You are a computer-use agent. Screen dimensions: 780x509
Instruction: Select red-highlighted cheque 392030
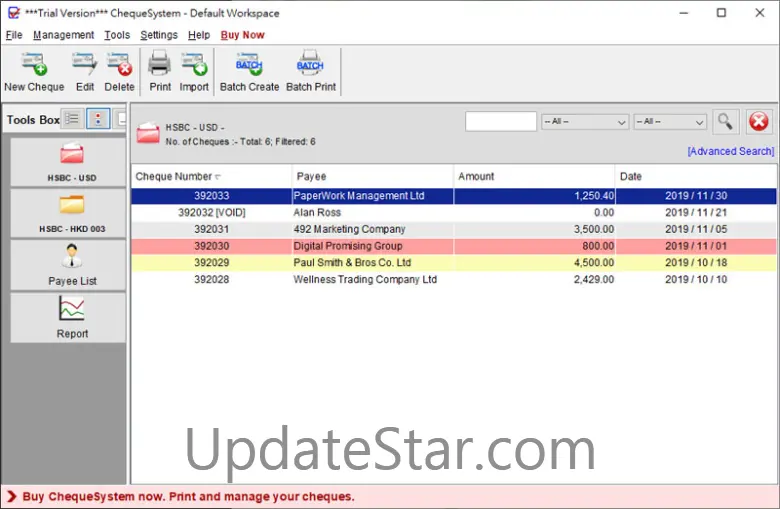[x=454, y=246]
